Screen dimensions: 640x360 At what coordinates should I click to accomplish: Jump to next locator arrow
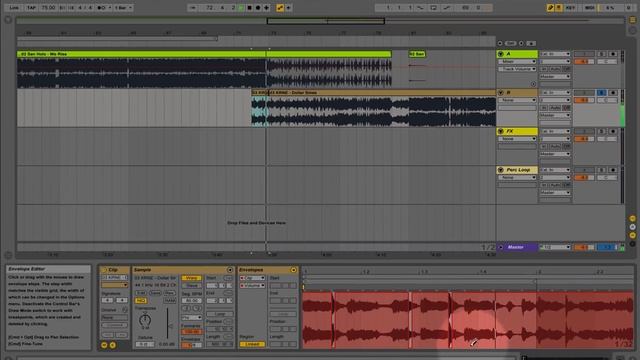[x=521, y=43]
